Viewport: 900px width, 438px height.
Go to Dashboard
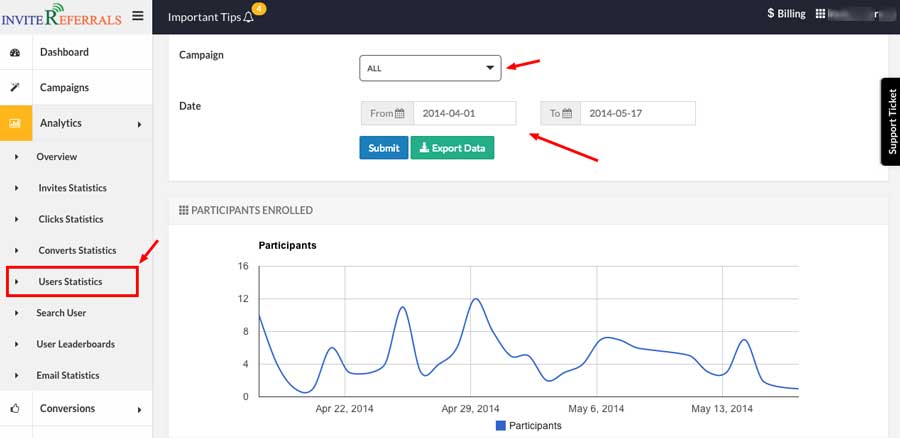pyautogui.click(x=64, y=52)
